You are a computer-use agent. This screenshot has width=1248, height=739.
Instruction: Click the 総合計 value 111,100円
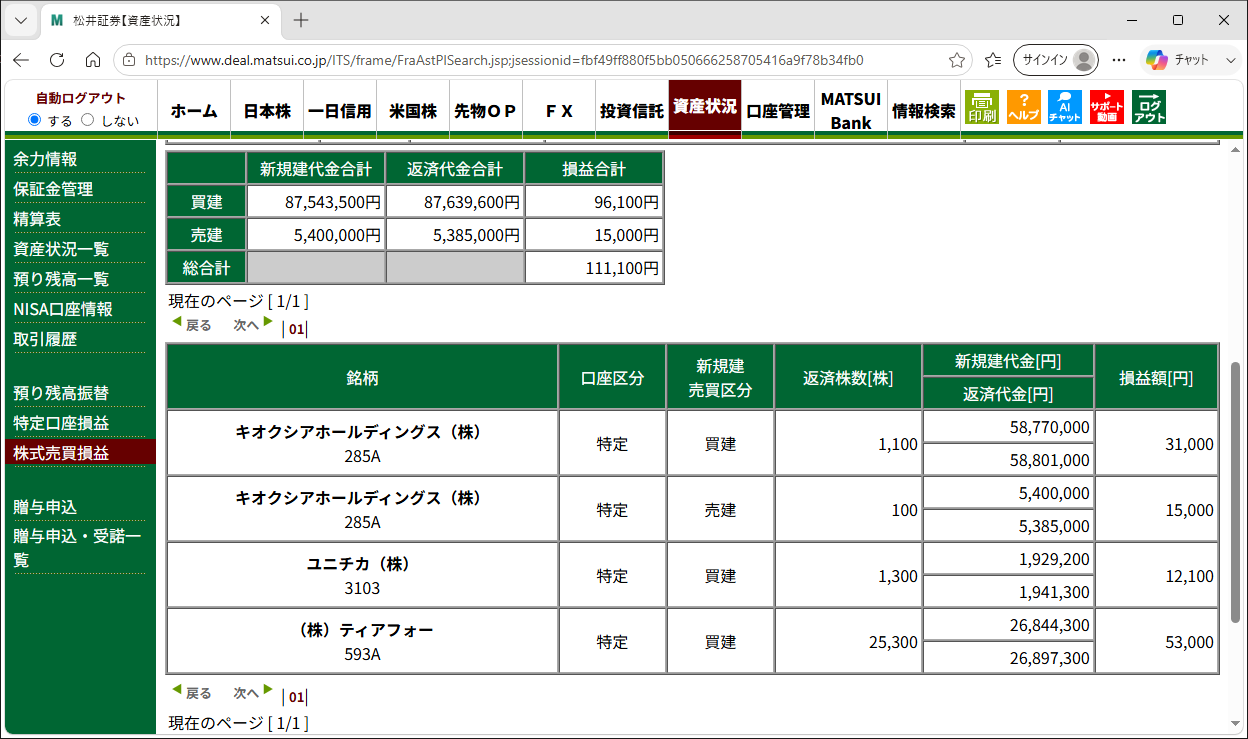pyautogui.click(x=594, y=268)
